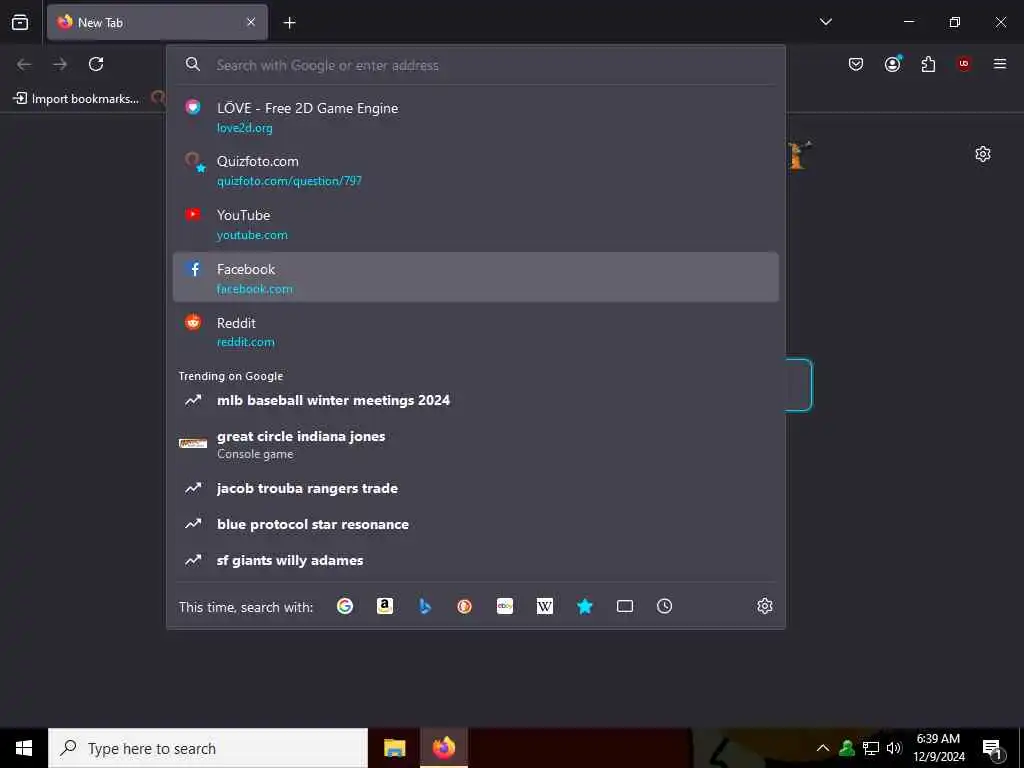Search History with the clock icon

[x=664, y=606]
